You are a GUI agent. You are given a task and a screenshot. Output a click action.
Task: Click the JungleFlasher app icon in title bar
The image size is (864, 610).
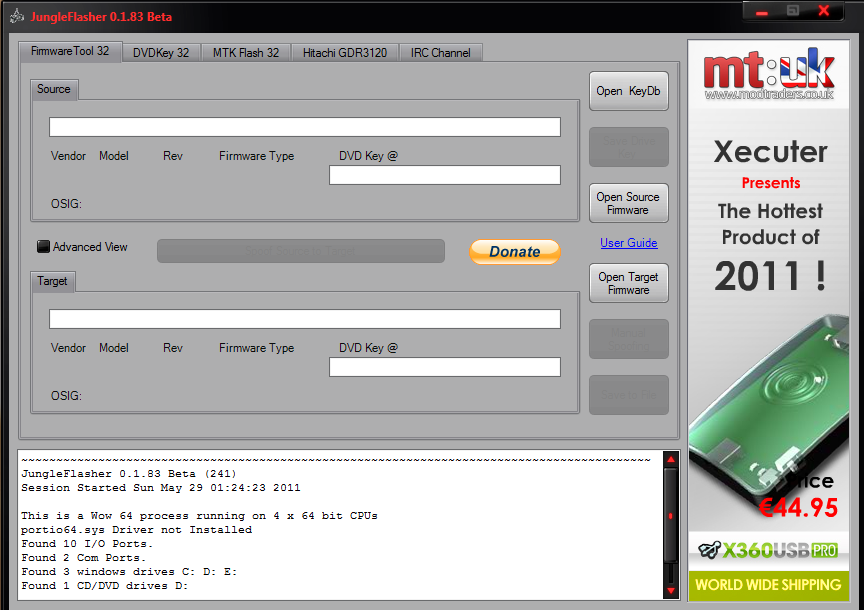coord(17,17)
